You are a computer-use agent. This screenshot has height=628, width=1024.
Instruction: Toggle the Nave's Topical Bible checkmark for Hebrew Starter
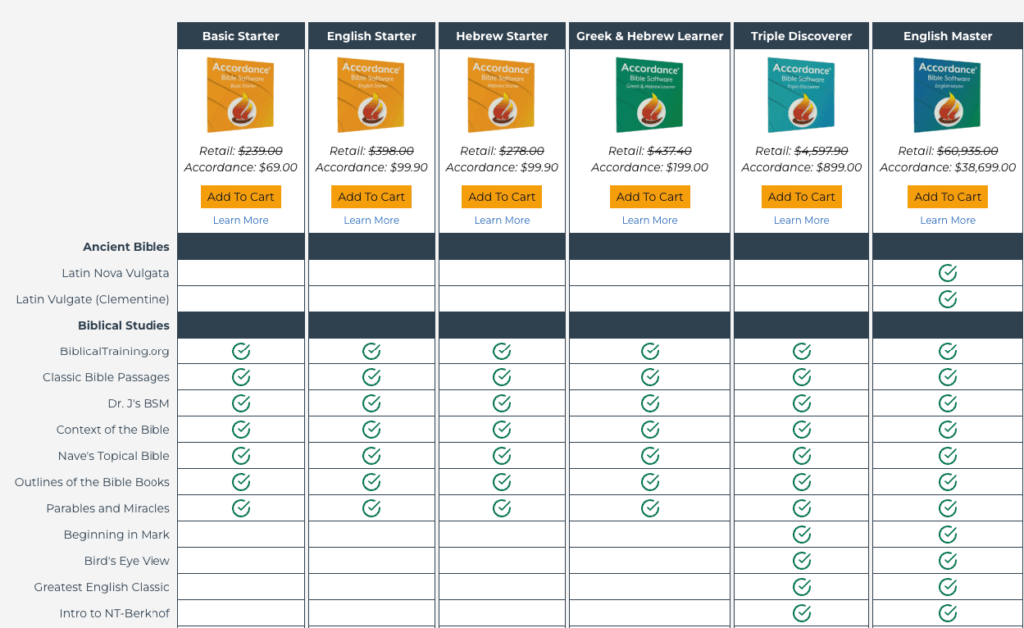click(501, 455)
